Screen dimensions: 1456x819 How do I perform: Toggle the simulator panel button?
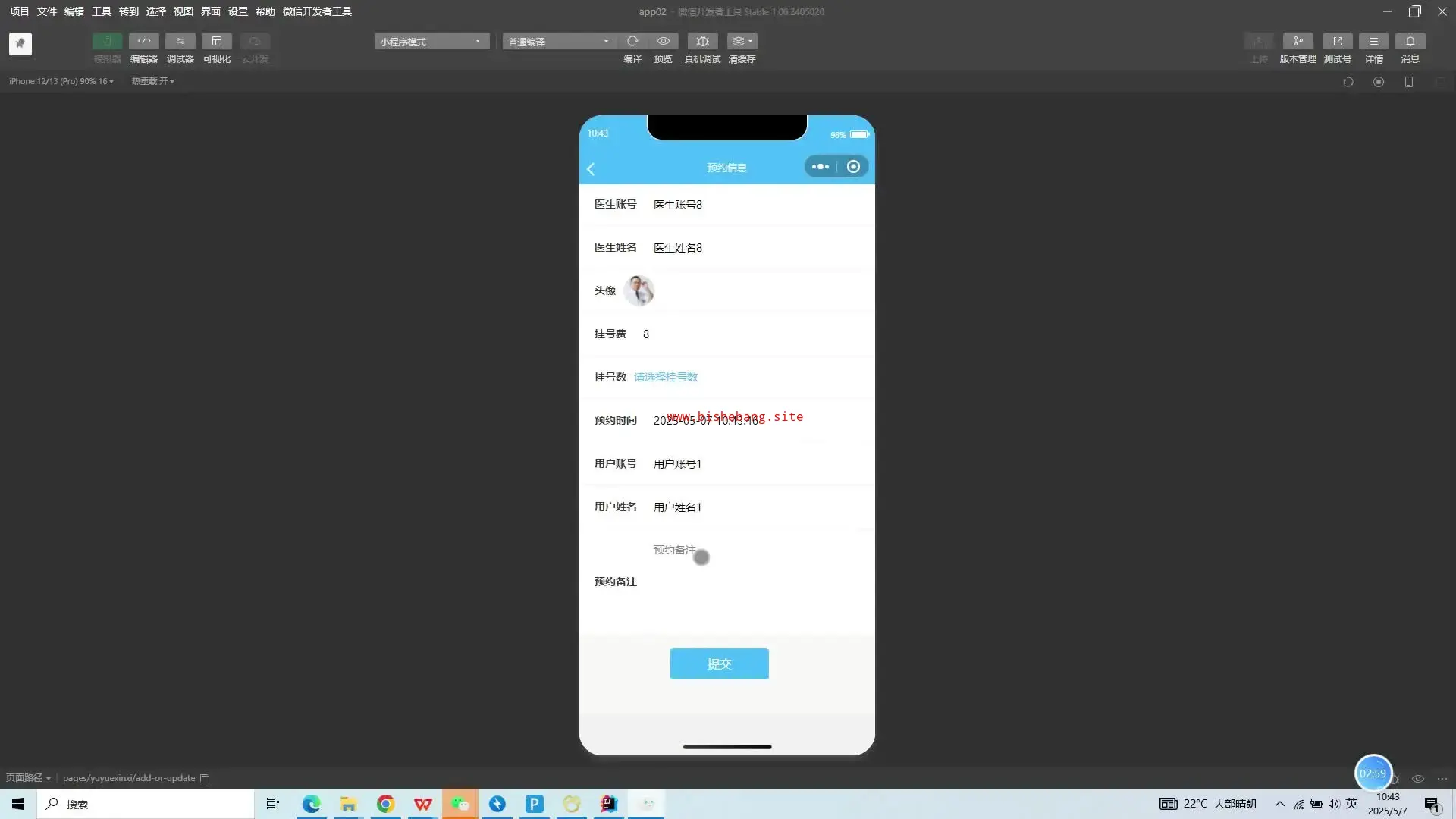[x=107, y=41]
